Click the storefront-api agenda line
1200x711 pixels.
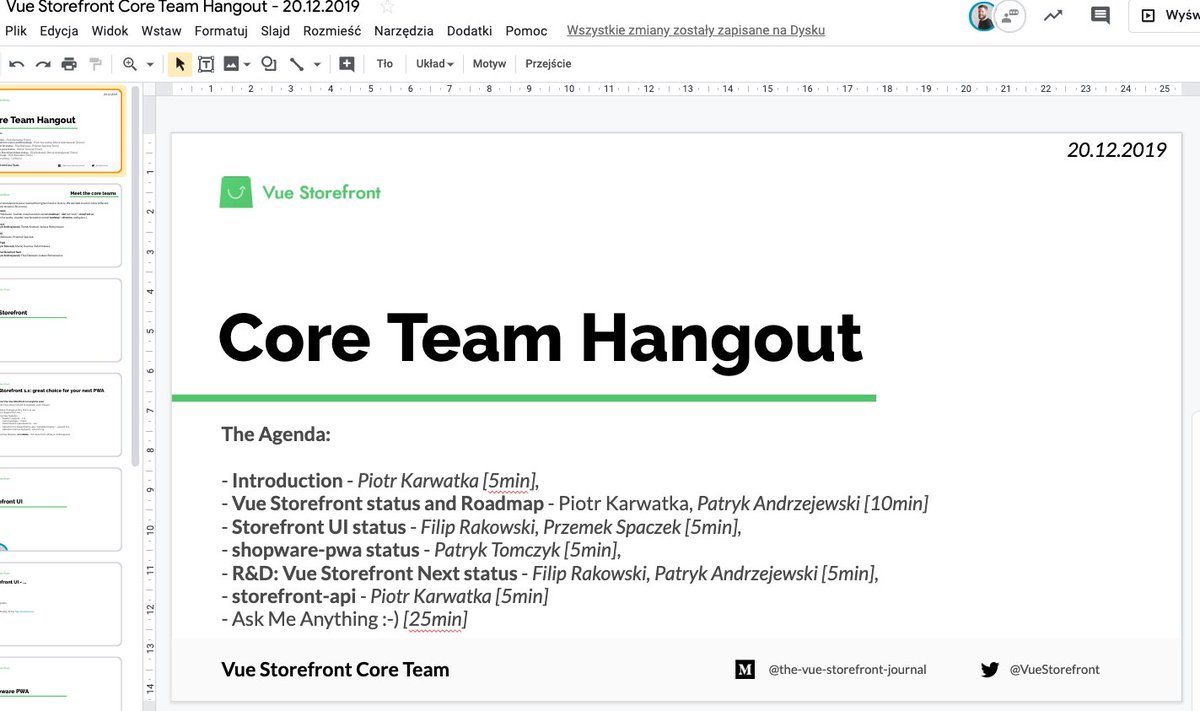pos(385,597)
